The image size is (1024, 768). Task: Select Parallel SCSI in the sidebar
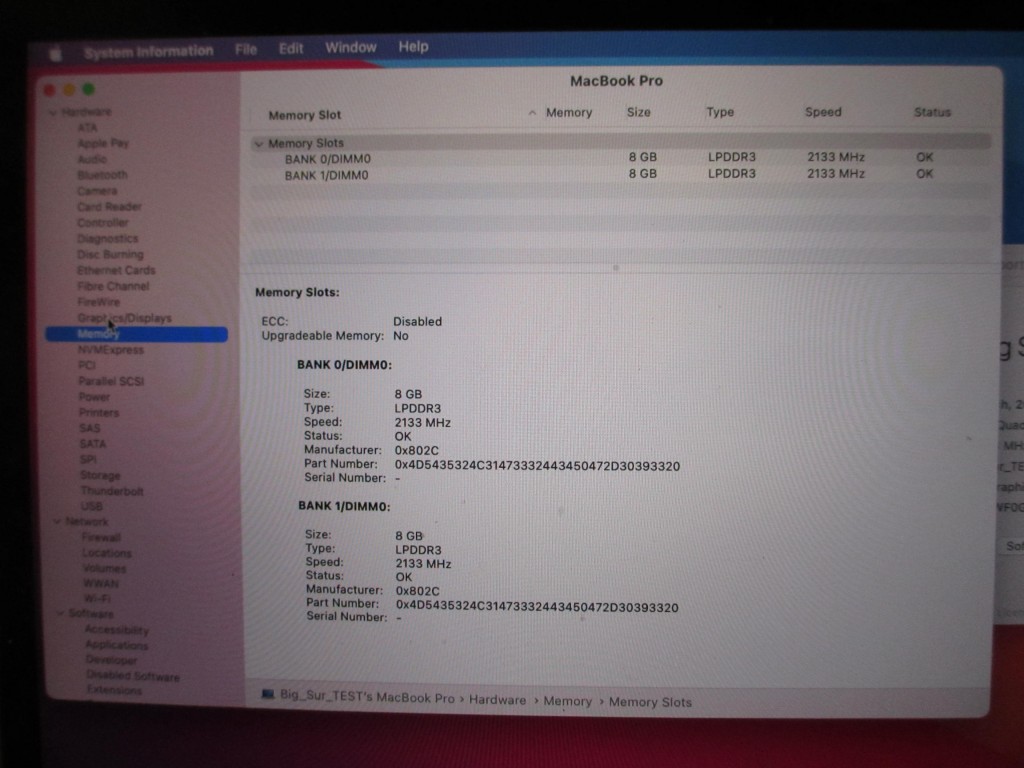tap(111, 381)
